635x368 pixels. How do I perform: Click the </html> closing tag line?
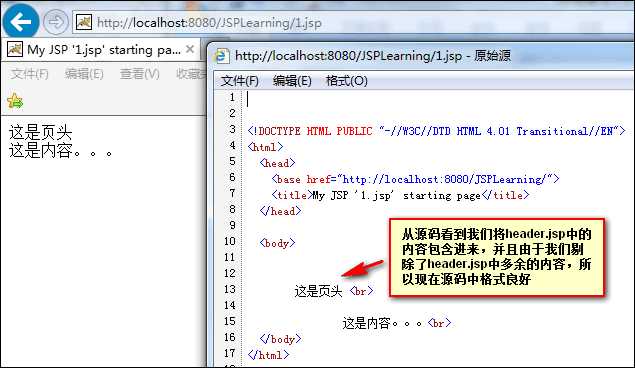click(x=268, y=355)
